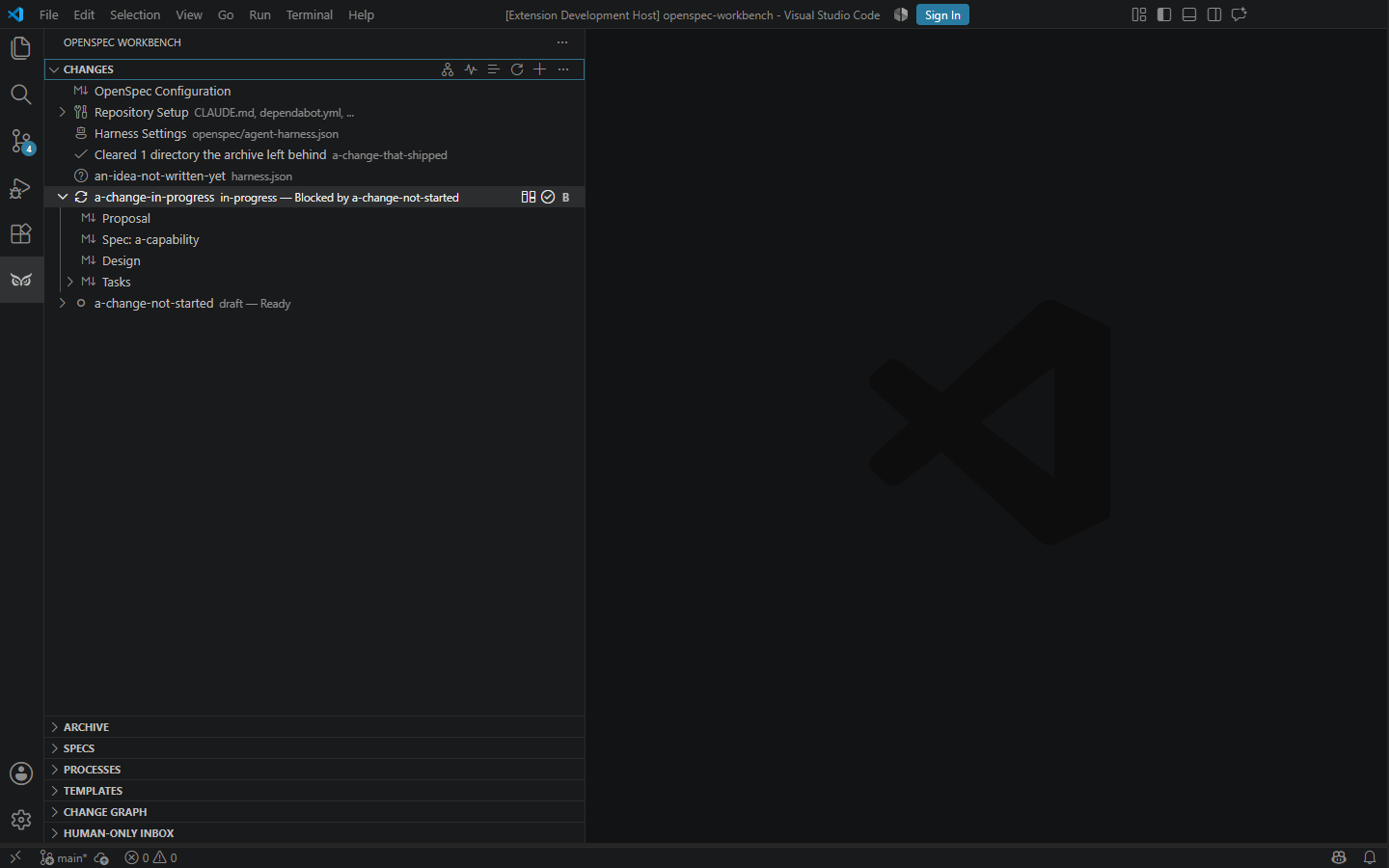Select an-idea-not-written-yet item
Viewport: 1389px width, 868px height.
(314, 176)
